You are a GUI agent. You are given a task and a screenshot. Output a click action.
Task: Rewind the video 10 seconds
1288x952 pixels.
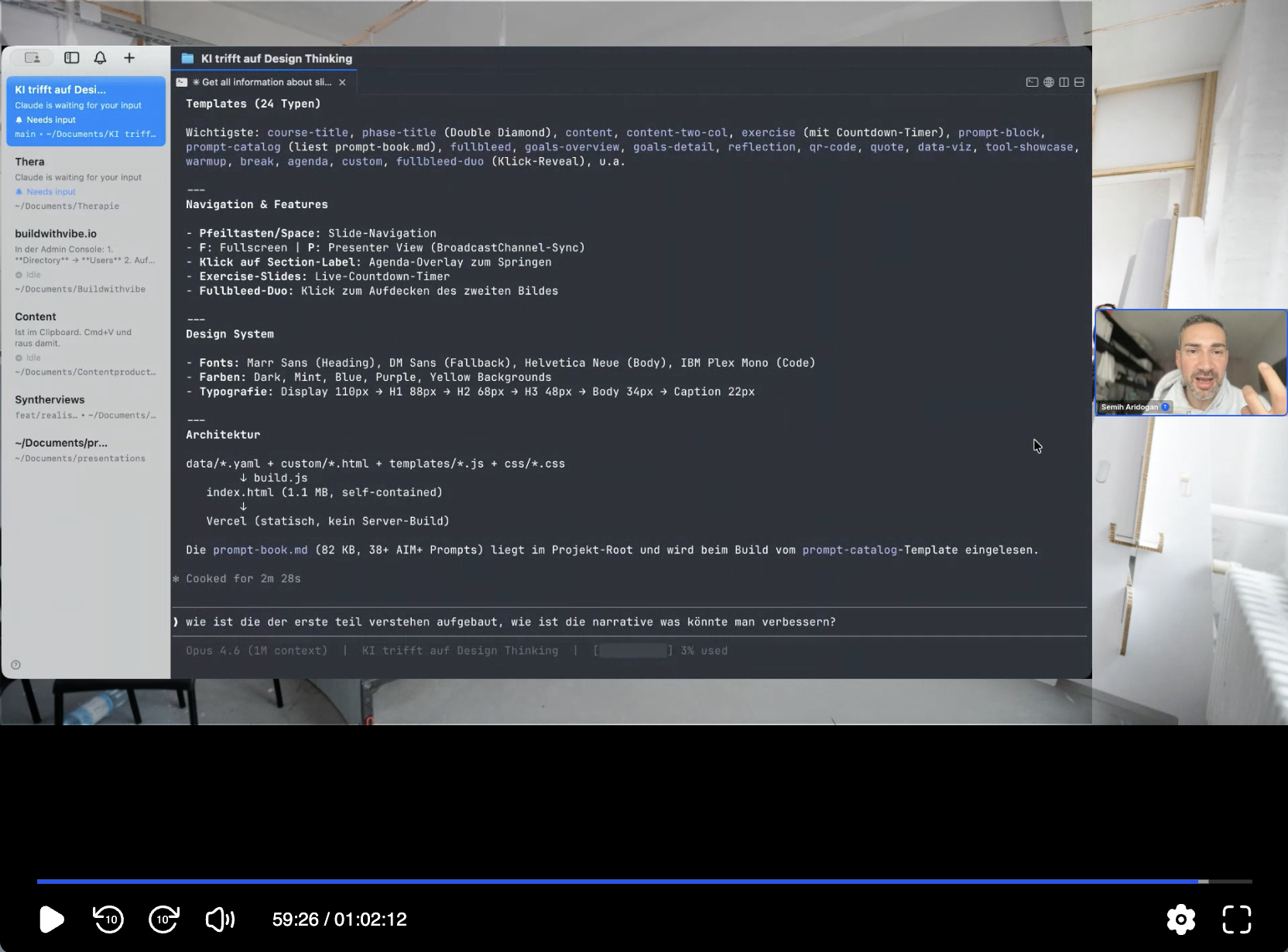click(x=108, y=919)
